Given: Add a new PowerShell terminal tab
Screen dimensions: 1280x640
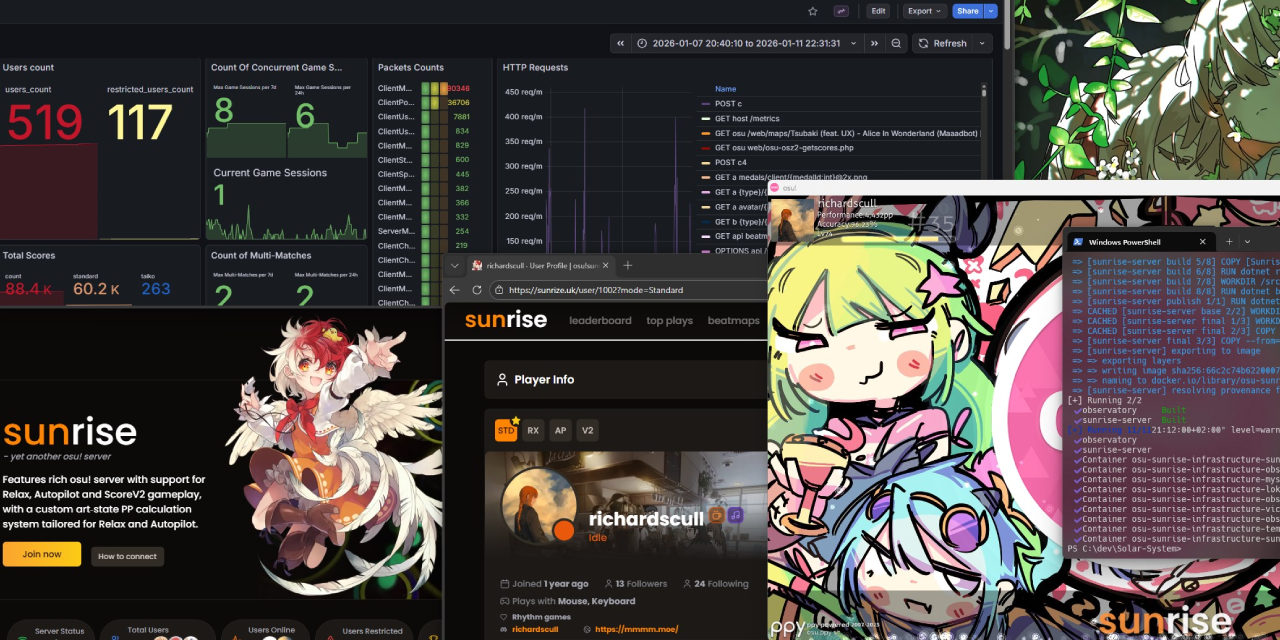Looking at the screenshot, I should point(1230,242).
